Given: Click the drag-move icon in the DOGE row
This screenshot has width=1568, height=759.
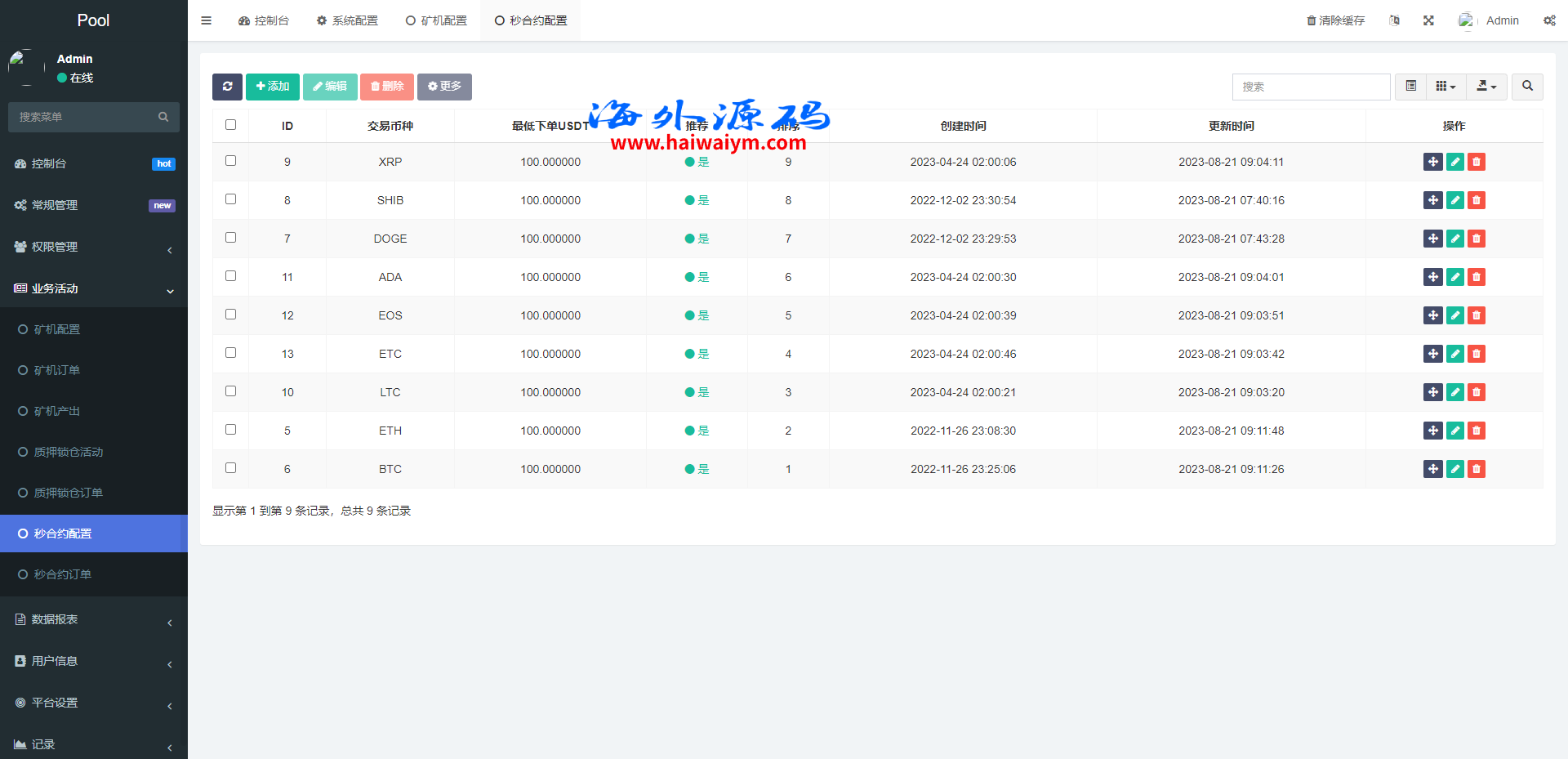Looking at the screenshot, I should 1432,239.
